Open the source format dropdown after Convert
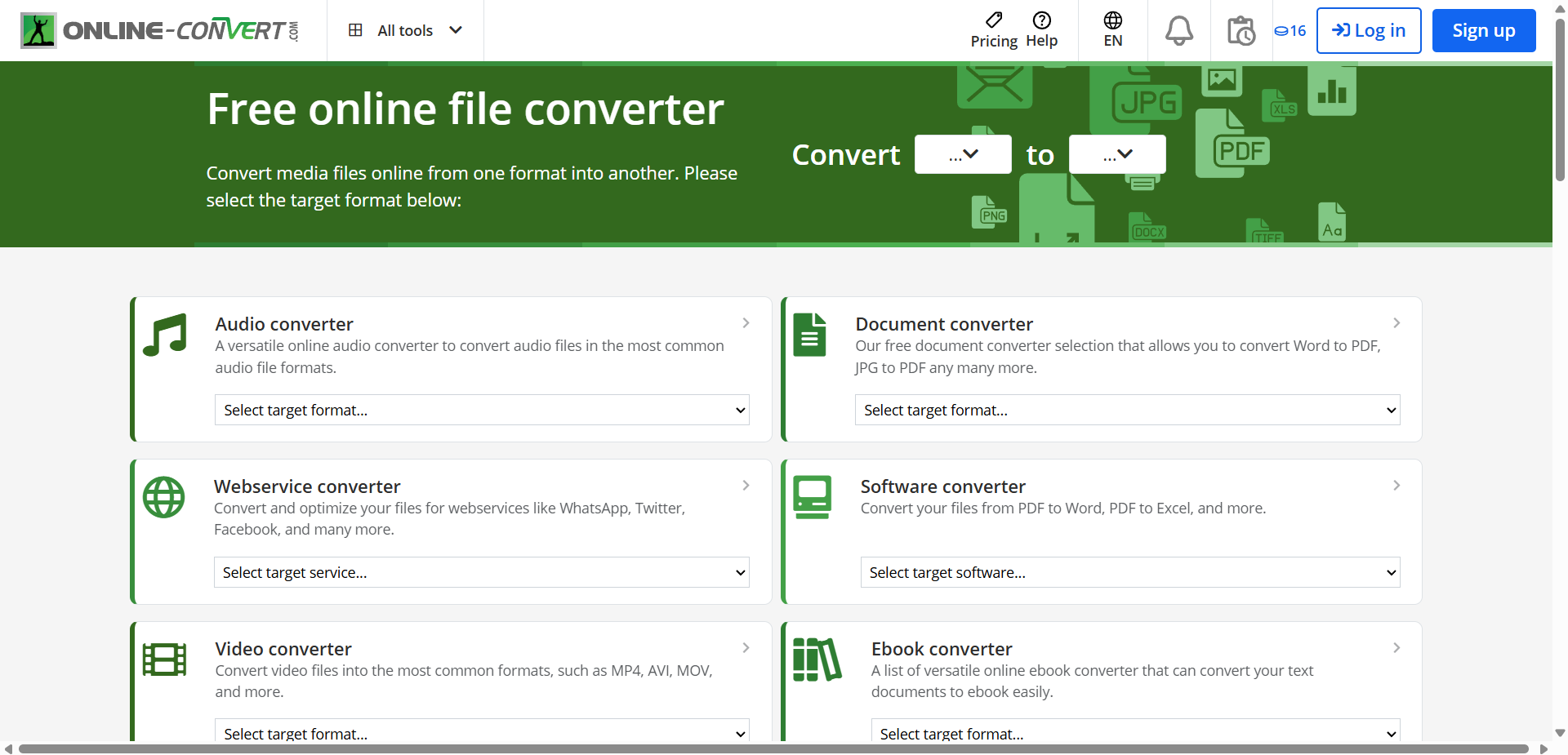Image resolution: width=1568 pixels, height=755 pixels. (963, 154)
